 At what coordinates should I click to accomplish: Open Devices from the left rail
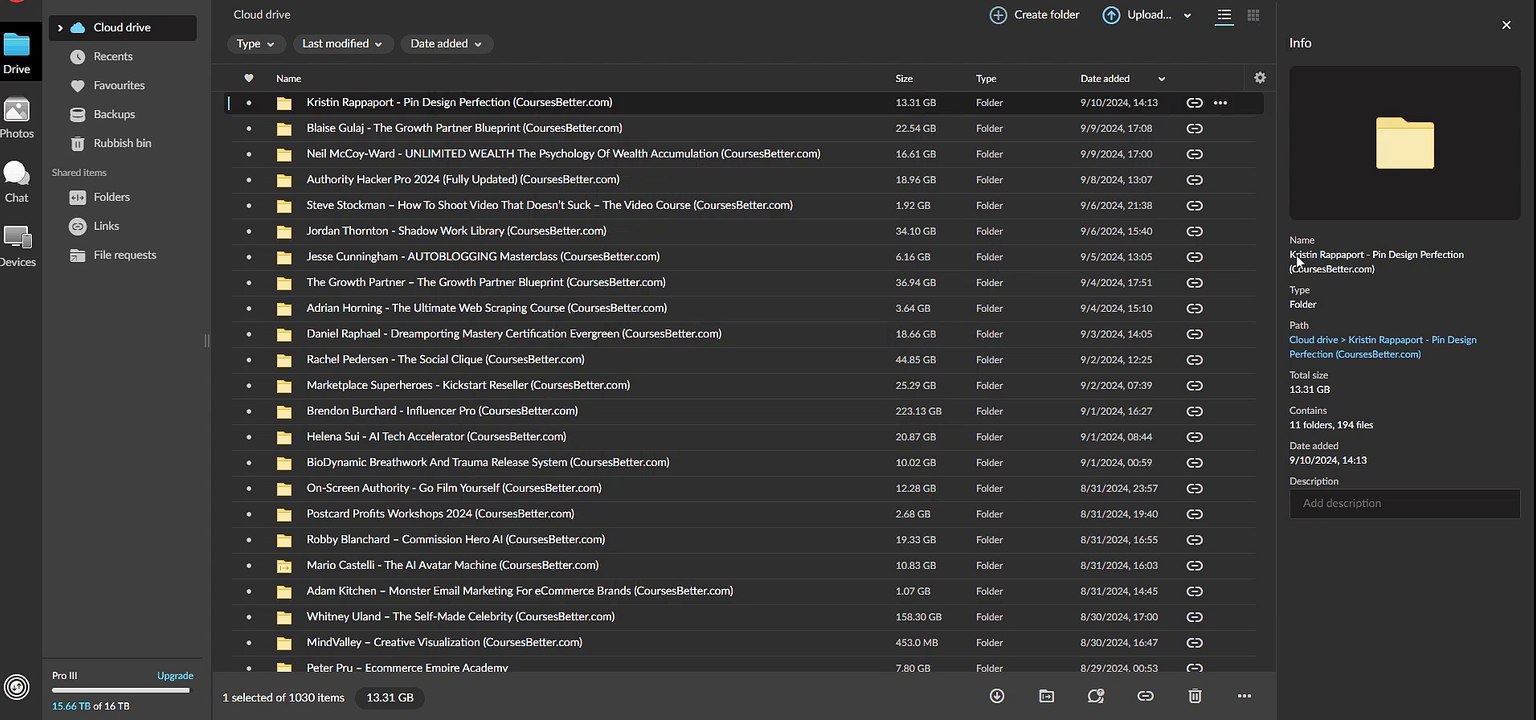point(17,246)
